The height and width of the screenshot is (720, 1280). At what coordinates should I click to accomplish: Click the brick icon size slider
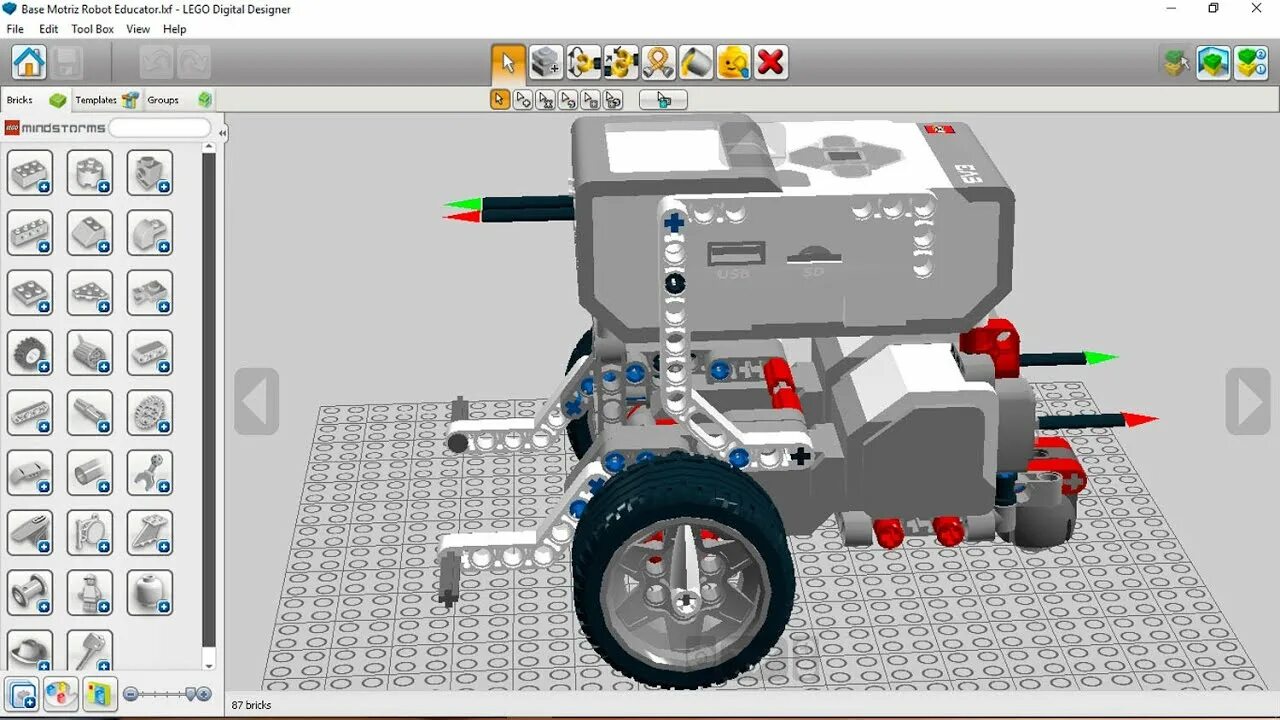pos(166,693)
